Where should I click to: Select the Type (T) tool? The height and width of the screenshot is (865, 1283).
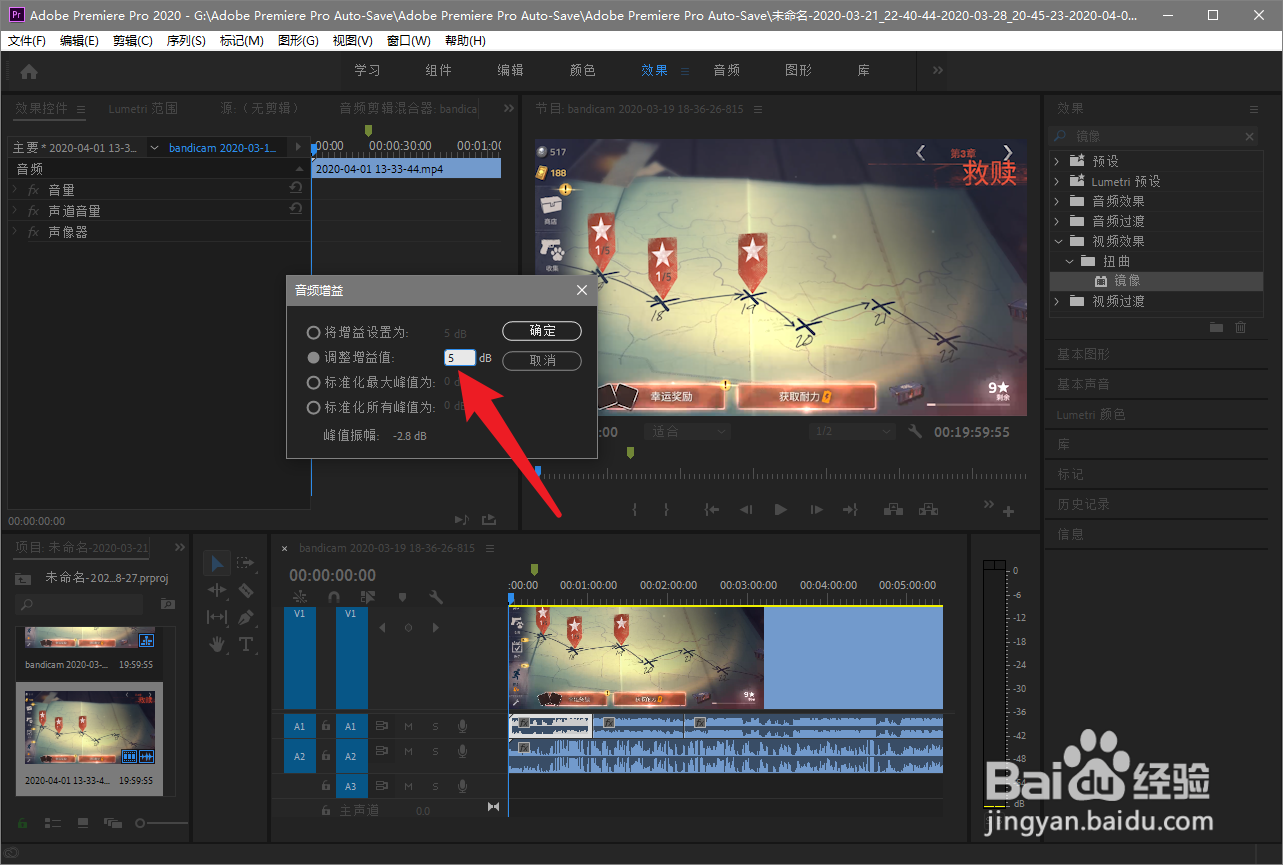point(246,645)
